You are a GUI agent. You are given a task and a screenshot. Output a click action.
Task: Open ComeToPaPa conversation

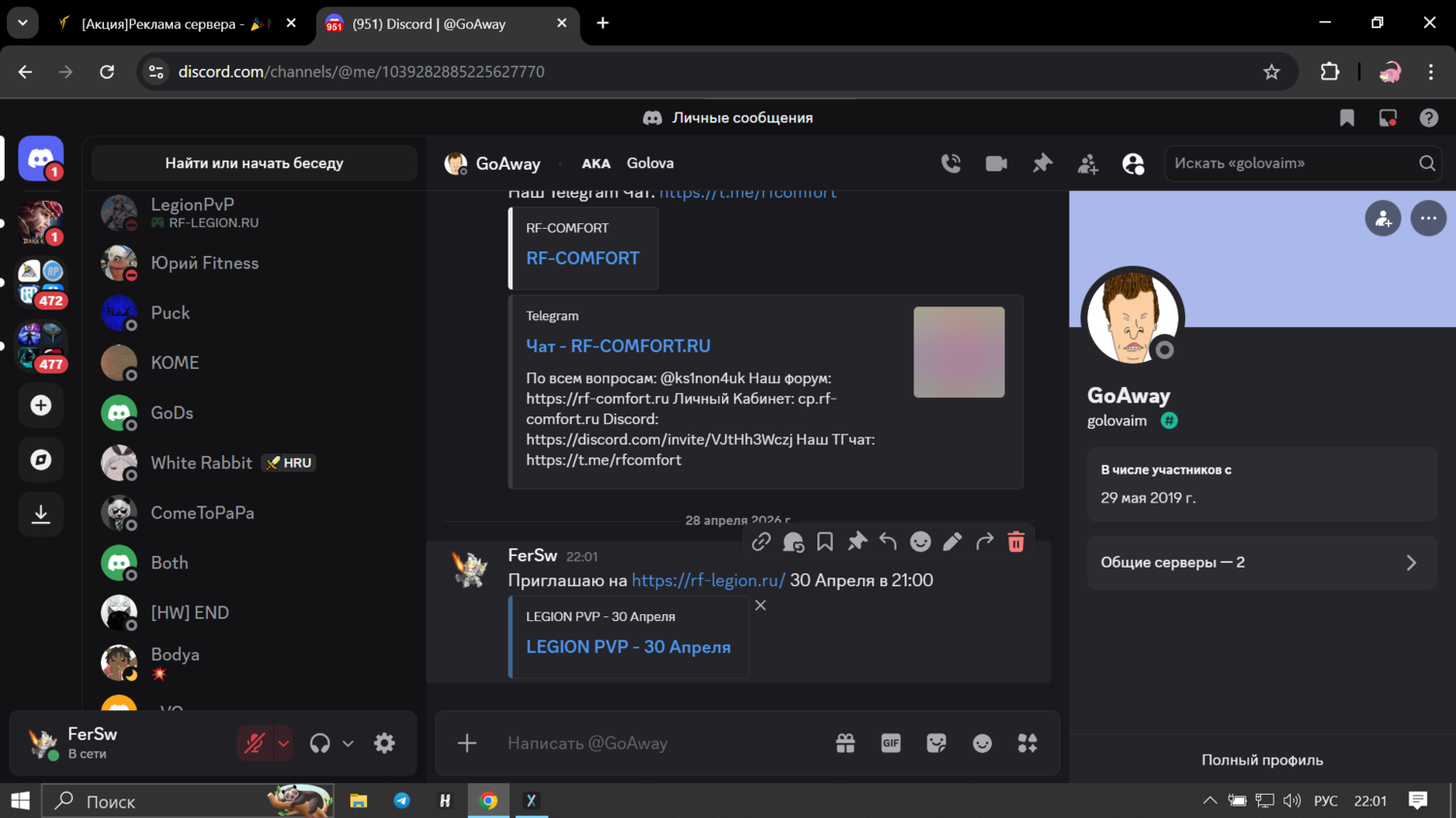point(254,512)
